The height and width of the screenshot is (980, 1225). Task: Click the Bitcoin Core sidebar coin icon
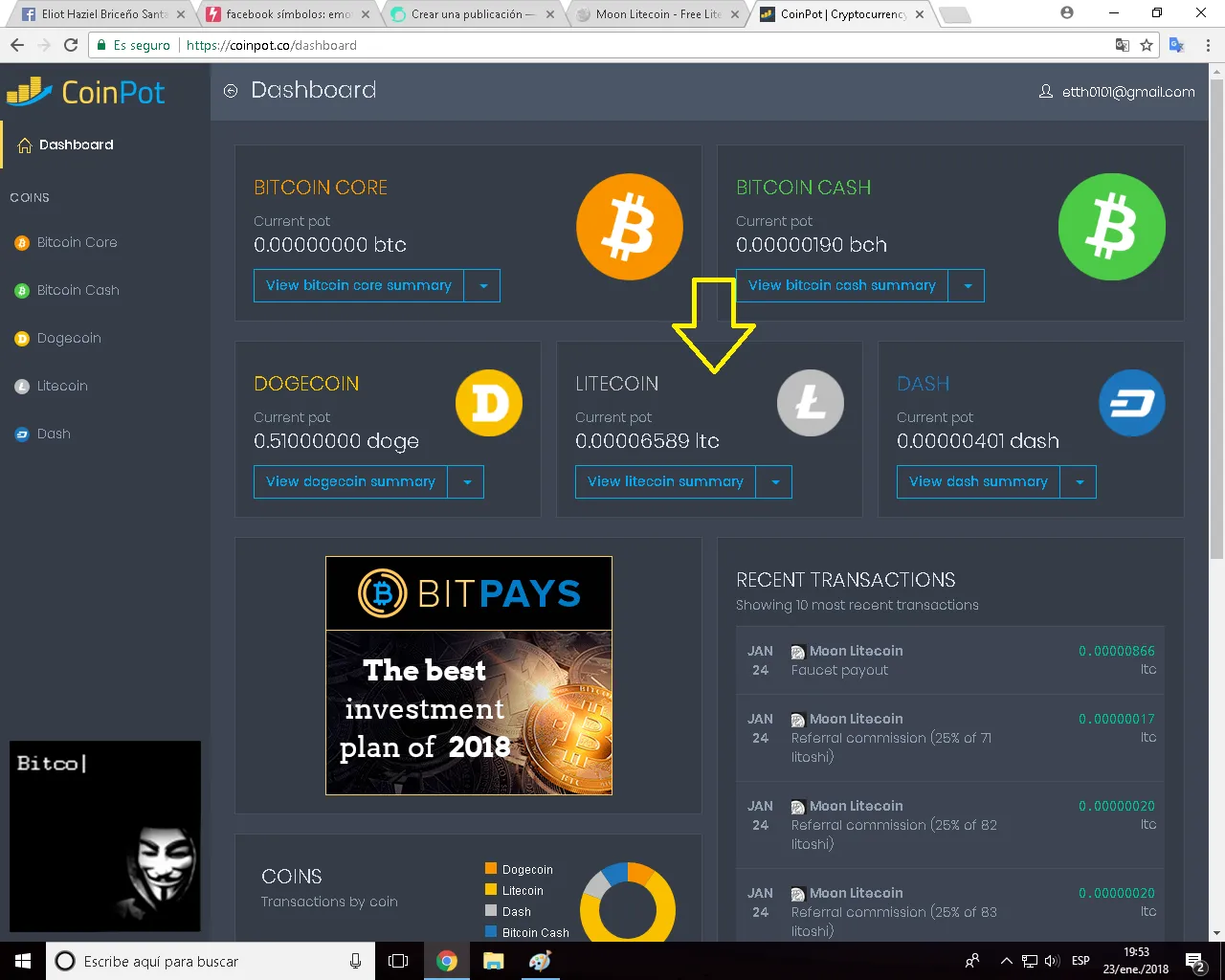click(x=22, y=243)
